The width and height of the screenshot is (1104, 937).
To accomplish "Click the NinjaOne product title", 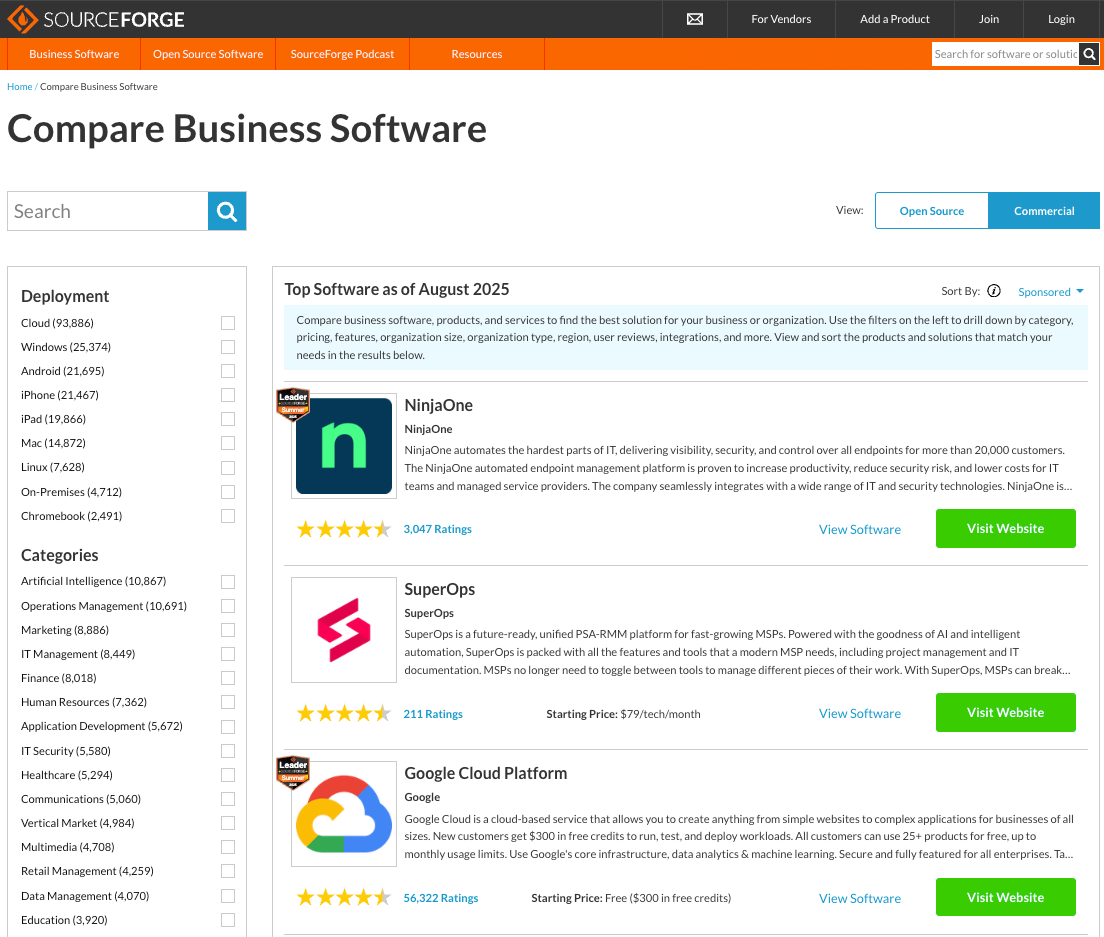I will click(x=439, y=405).
